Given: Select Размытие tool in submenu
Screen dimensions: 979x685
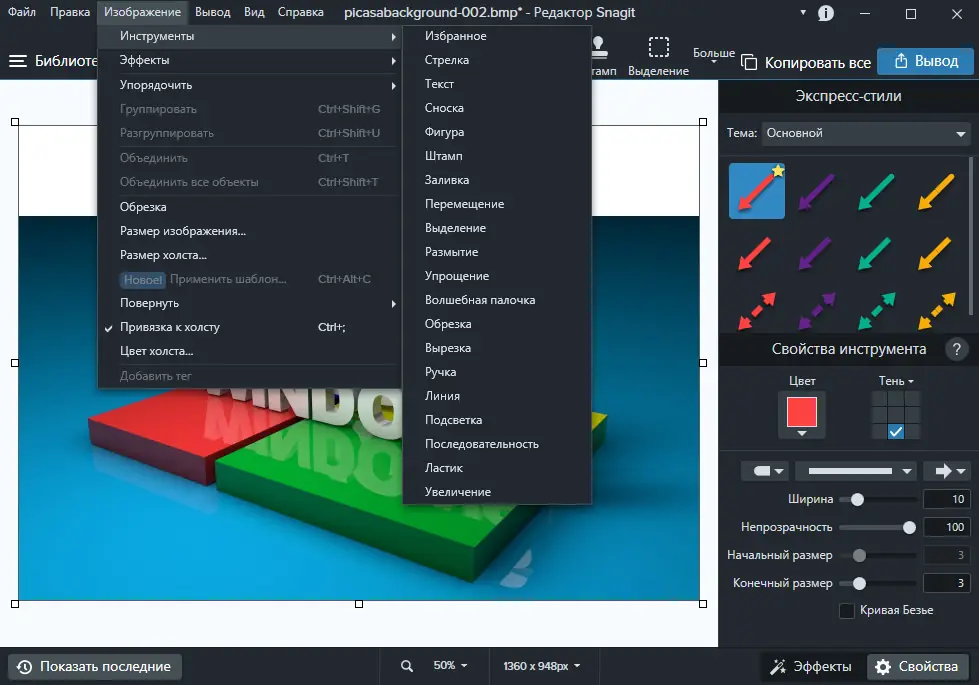Looking at the screenshot, I should (x=497, y=252).
